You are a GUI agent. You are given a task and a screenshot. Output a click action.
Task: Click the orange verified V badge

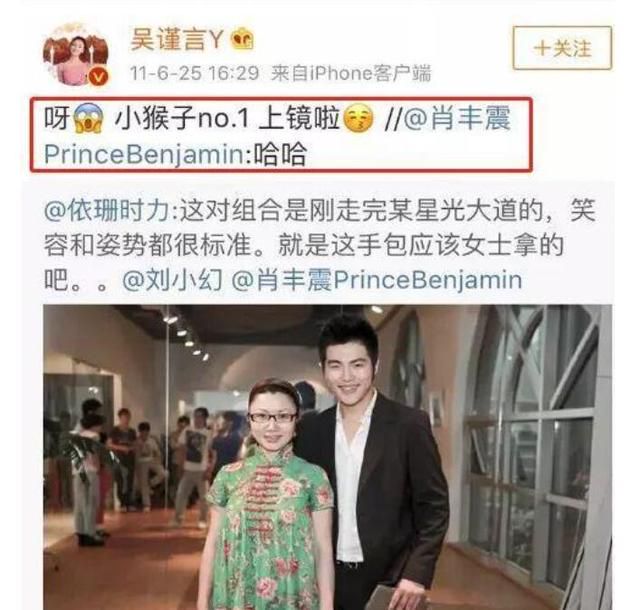99,76
